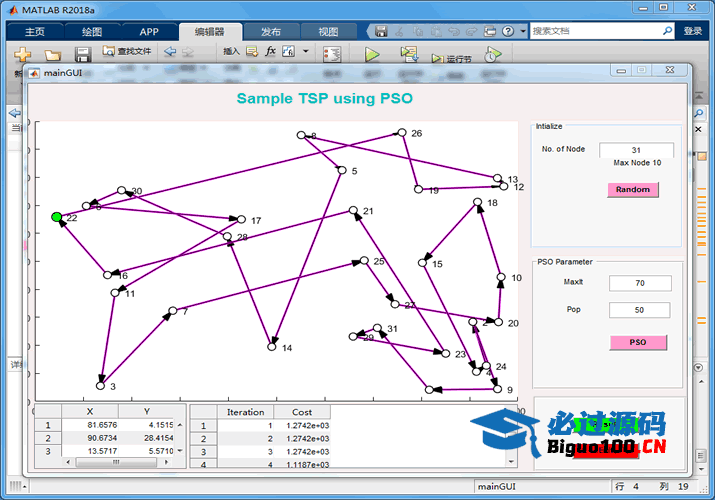
Task: Open the APP tab
Action: pyautogui.click(x=149, y=32)
